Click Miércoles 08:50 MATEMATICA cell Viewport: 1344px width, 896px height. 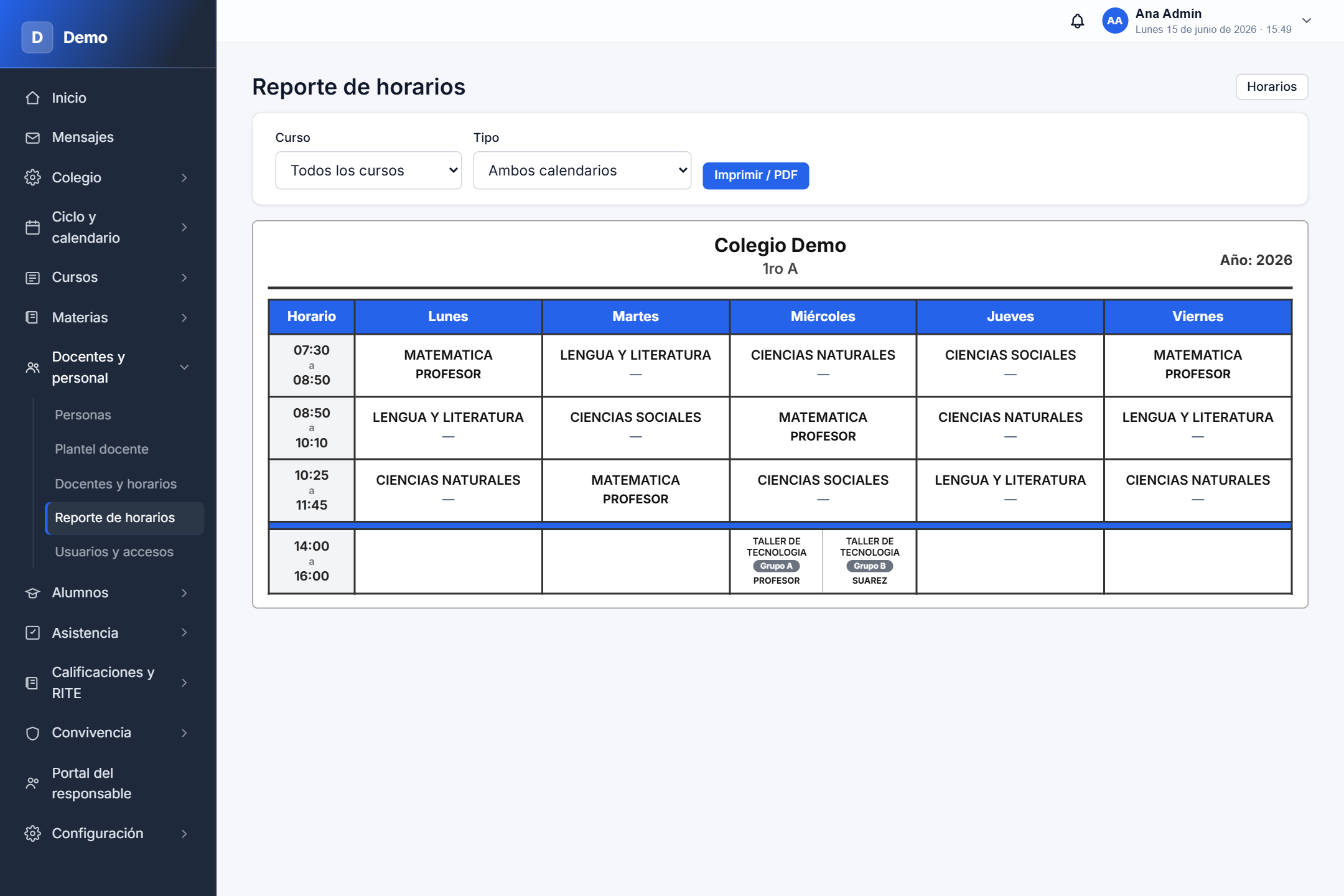tap(823, 428)
